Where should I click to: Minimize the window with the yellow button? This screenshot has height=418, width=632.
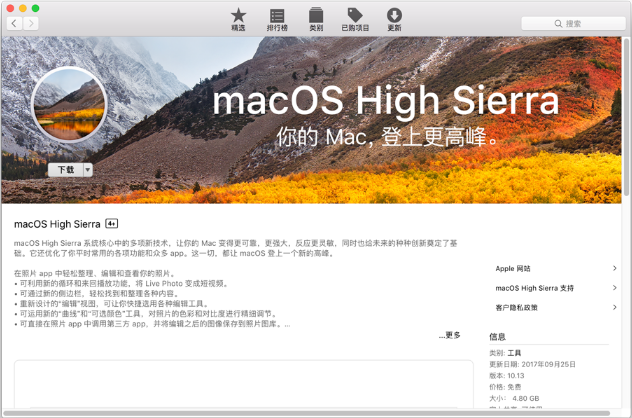23,8
